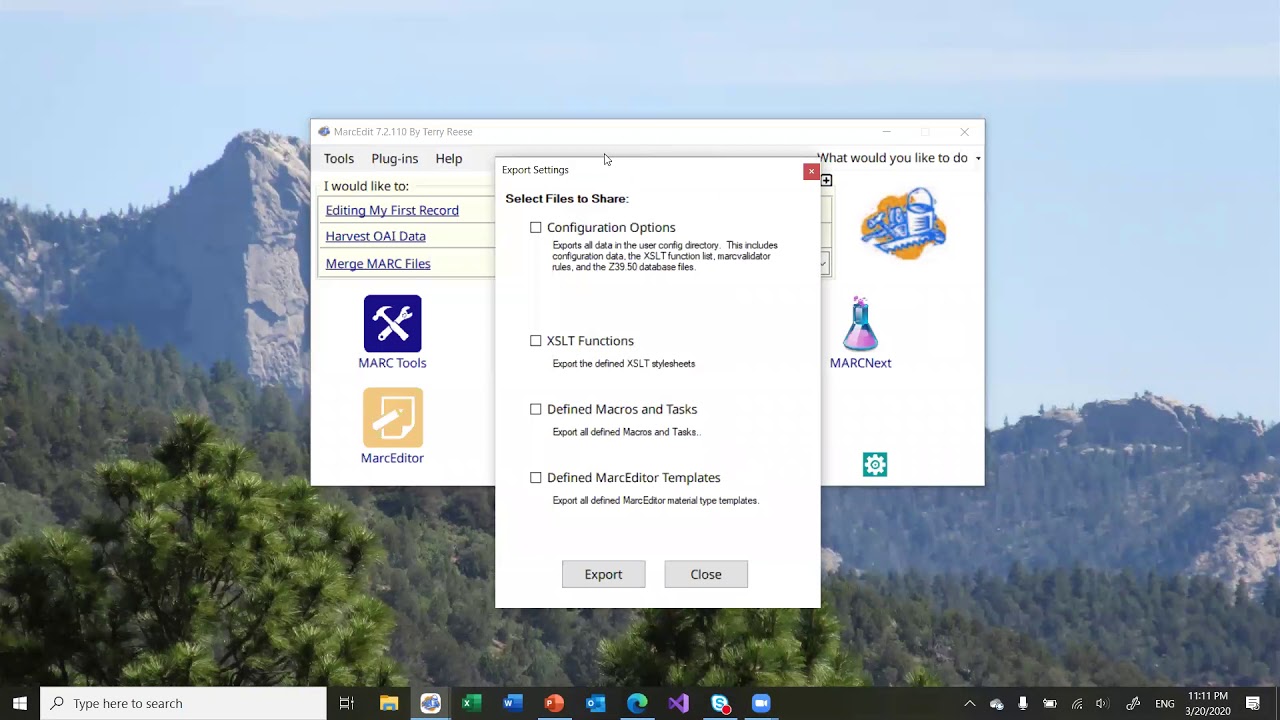
Task: Open File Explorer from taskbar
Action: point(389,703)
